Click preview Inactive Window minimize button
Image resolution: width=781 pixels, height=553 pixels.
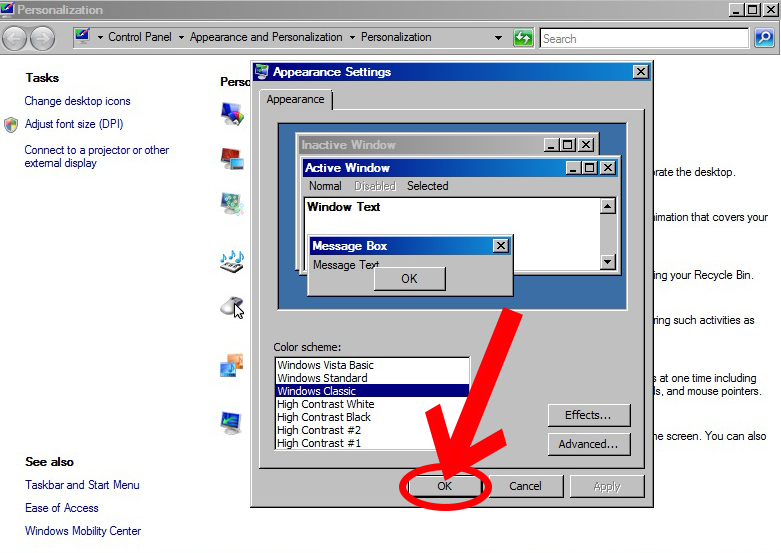[551, 145]
